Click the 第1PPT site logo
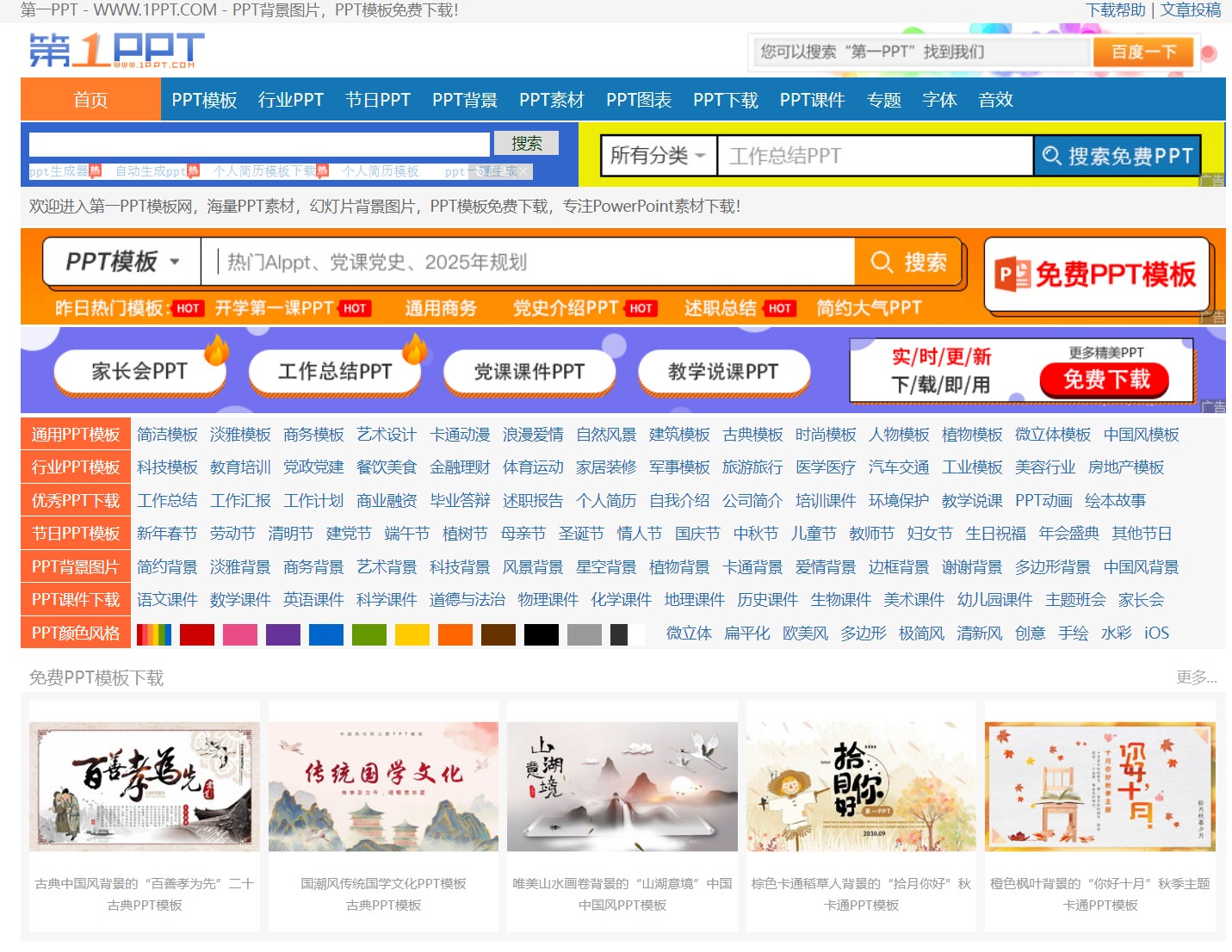Viewport: 1232px width, 952px height. tap(116, 51)
